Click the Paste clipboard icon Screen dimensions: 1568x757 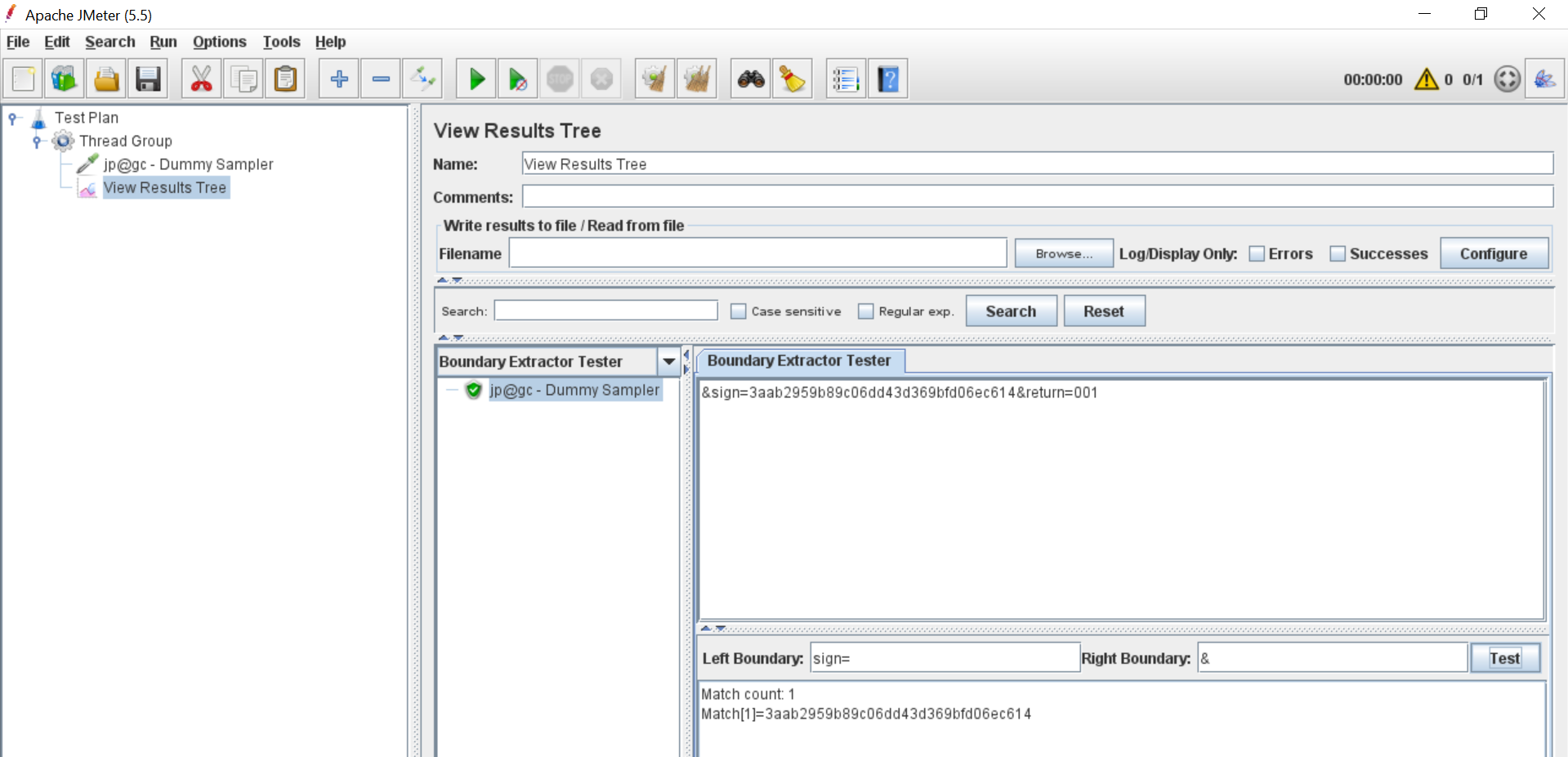[x=285, y=79]
